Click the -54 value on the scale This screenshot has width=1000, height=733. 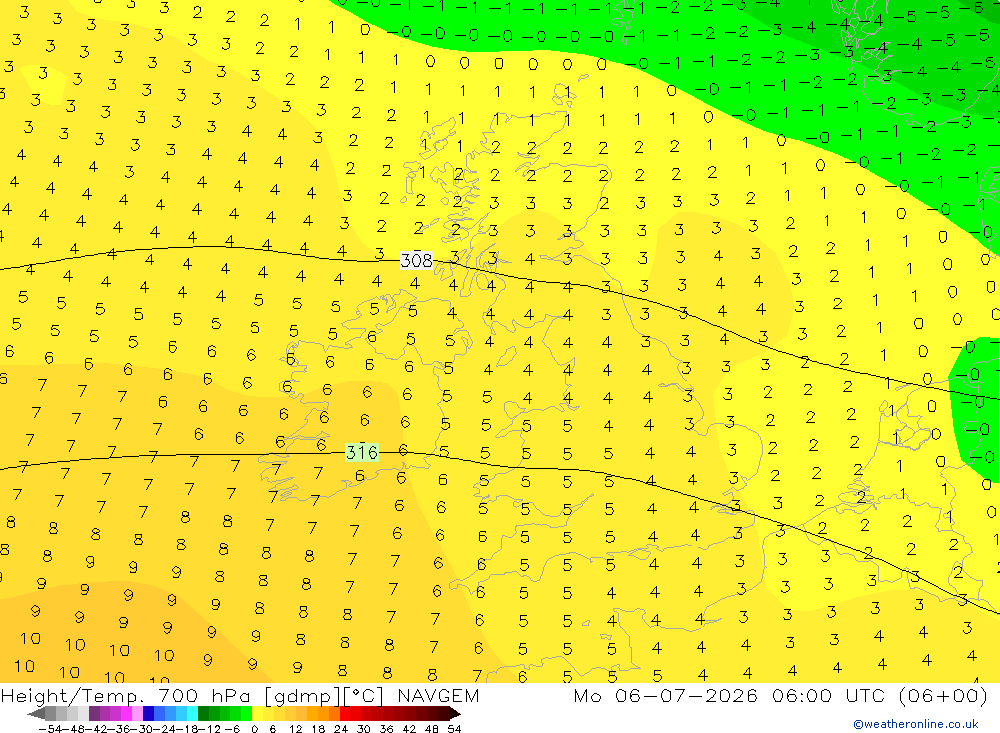coord(50,729)
